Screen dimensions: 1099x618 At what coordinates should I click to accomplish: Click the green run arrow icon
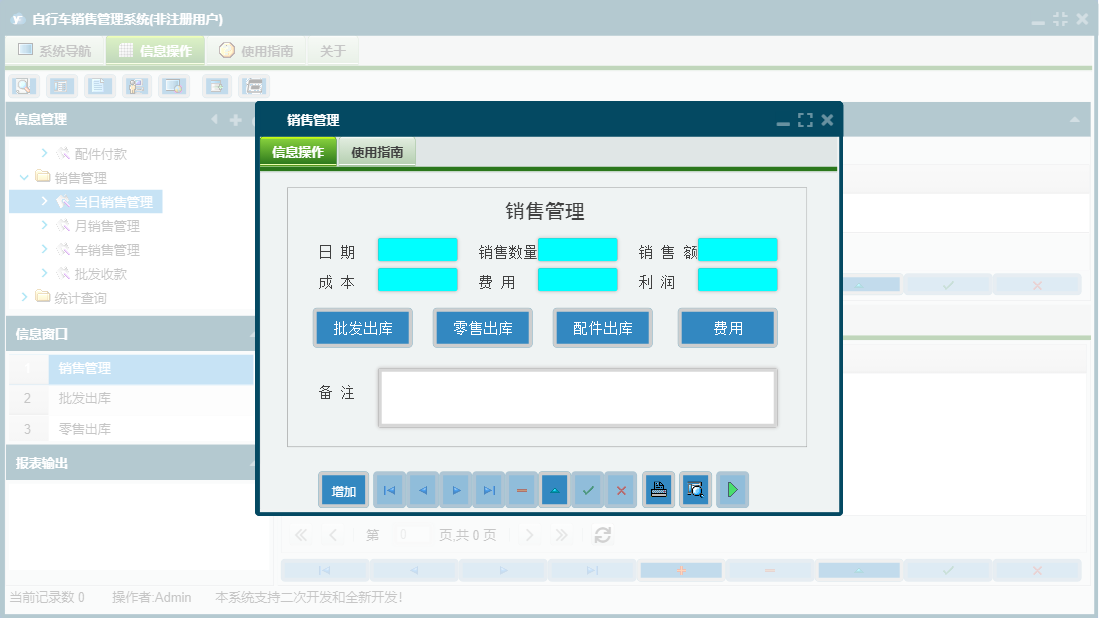(732, 489)
